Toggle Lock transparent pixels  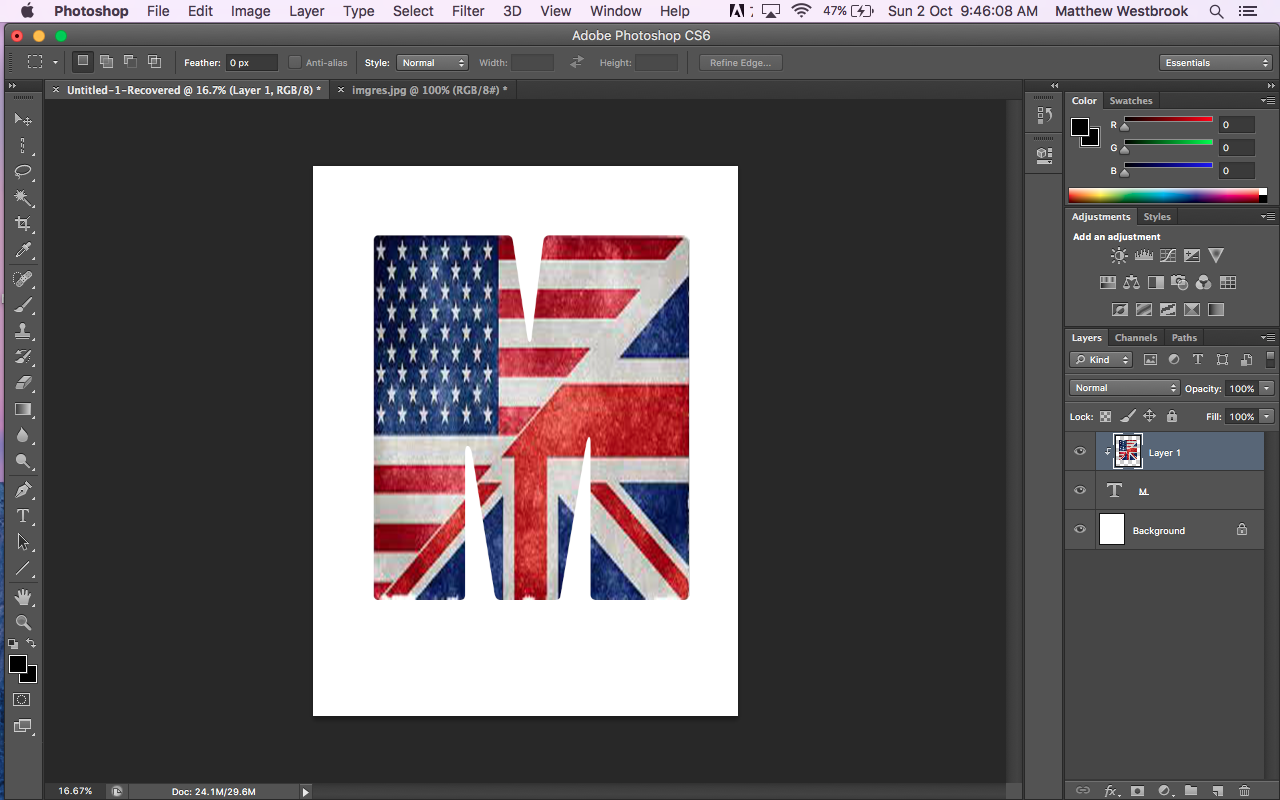coord(1106,416)
